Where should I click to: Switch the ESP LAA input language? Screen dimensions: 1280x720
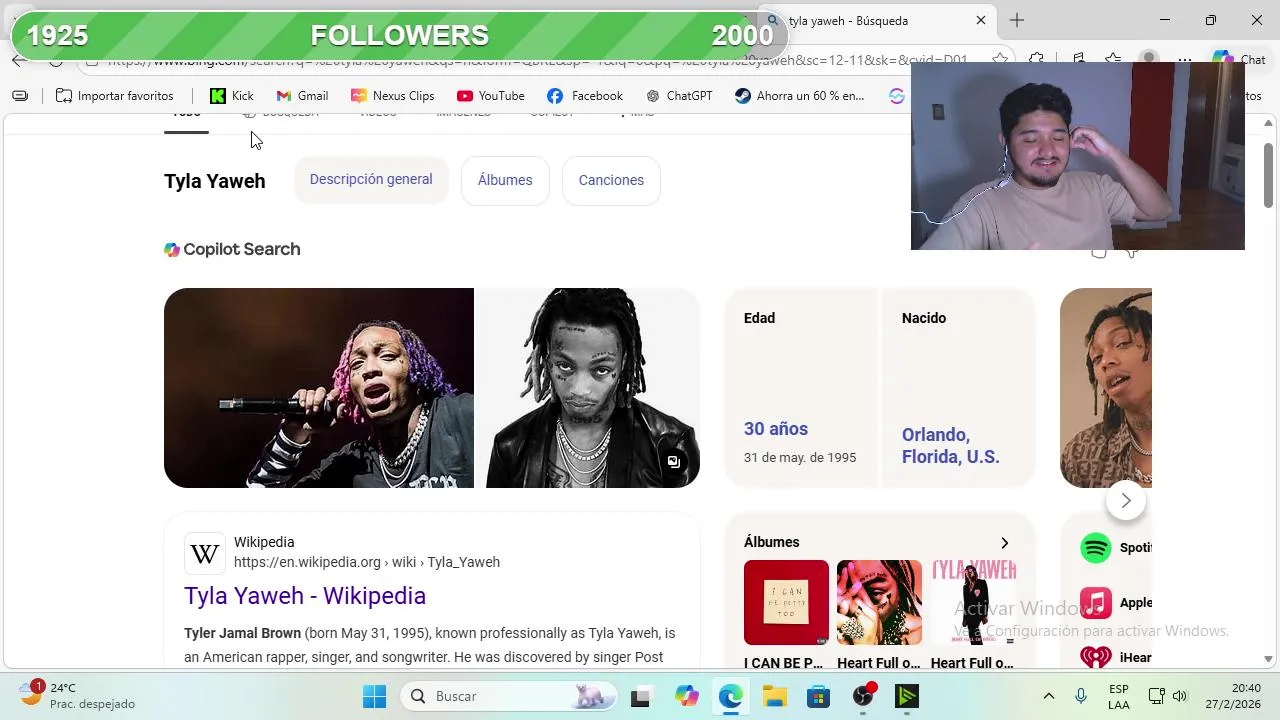coord(1119,696)
